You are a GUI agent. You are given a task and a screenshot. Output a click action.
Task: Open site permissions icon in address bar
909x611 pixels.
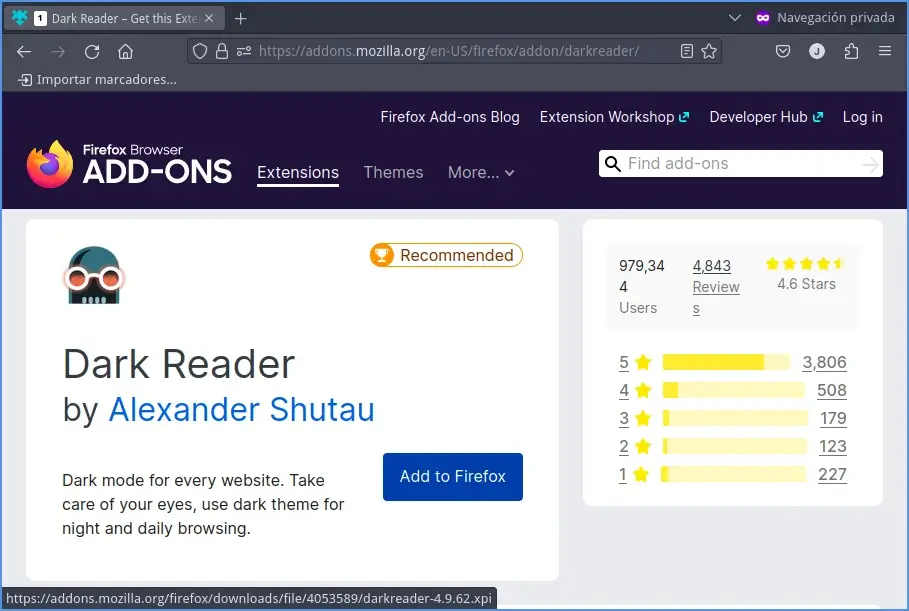[244, 52]
